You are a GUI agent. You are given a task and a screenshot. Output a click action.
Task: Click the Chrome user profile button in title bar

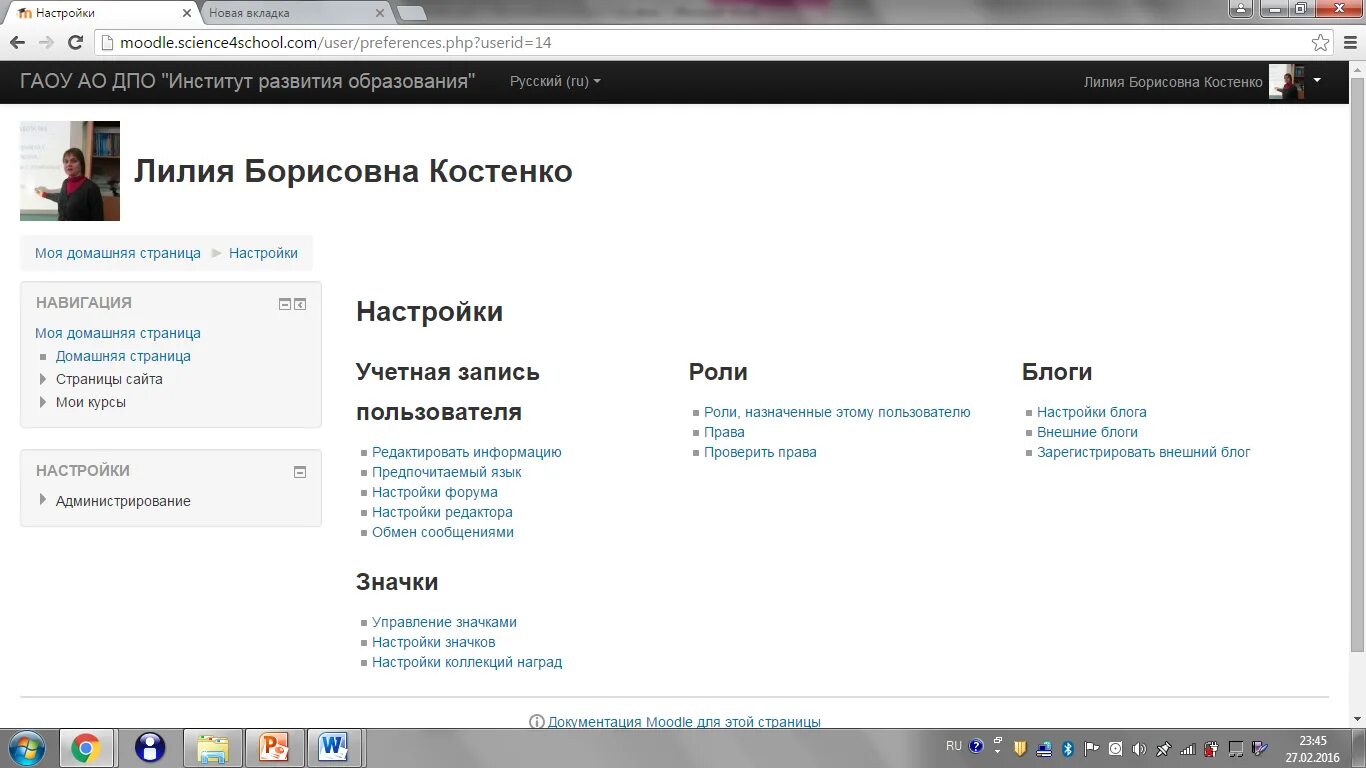tap(1241, 9)
